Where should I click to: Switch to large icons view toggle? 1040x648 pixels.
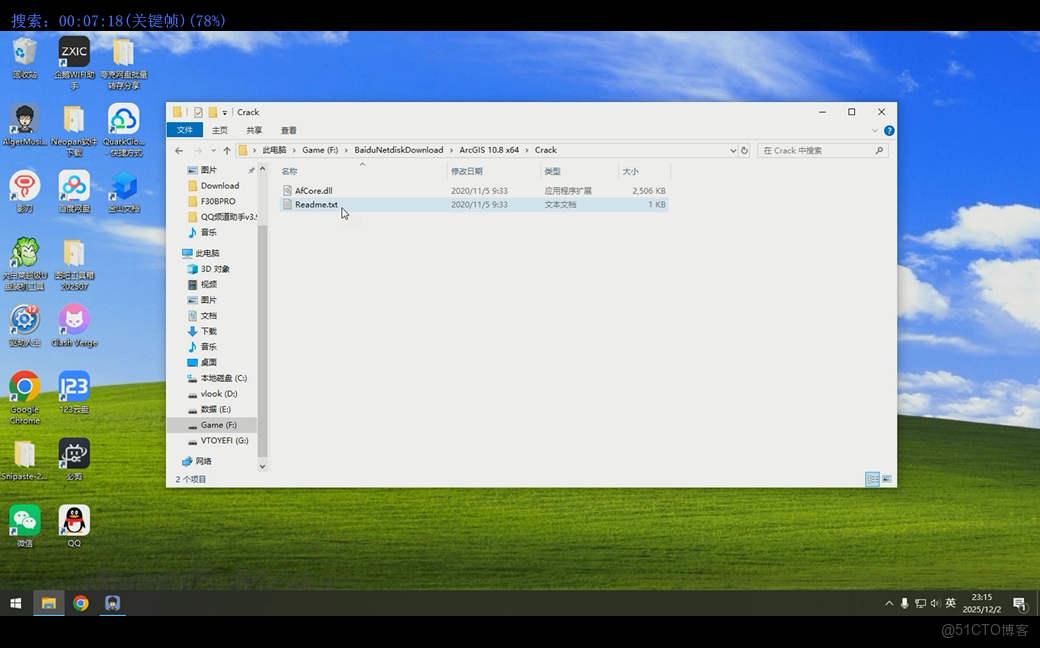887,480
